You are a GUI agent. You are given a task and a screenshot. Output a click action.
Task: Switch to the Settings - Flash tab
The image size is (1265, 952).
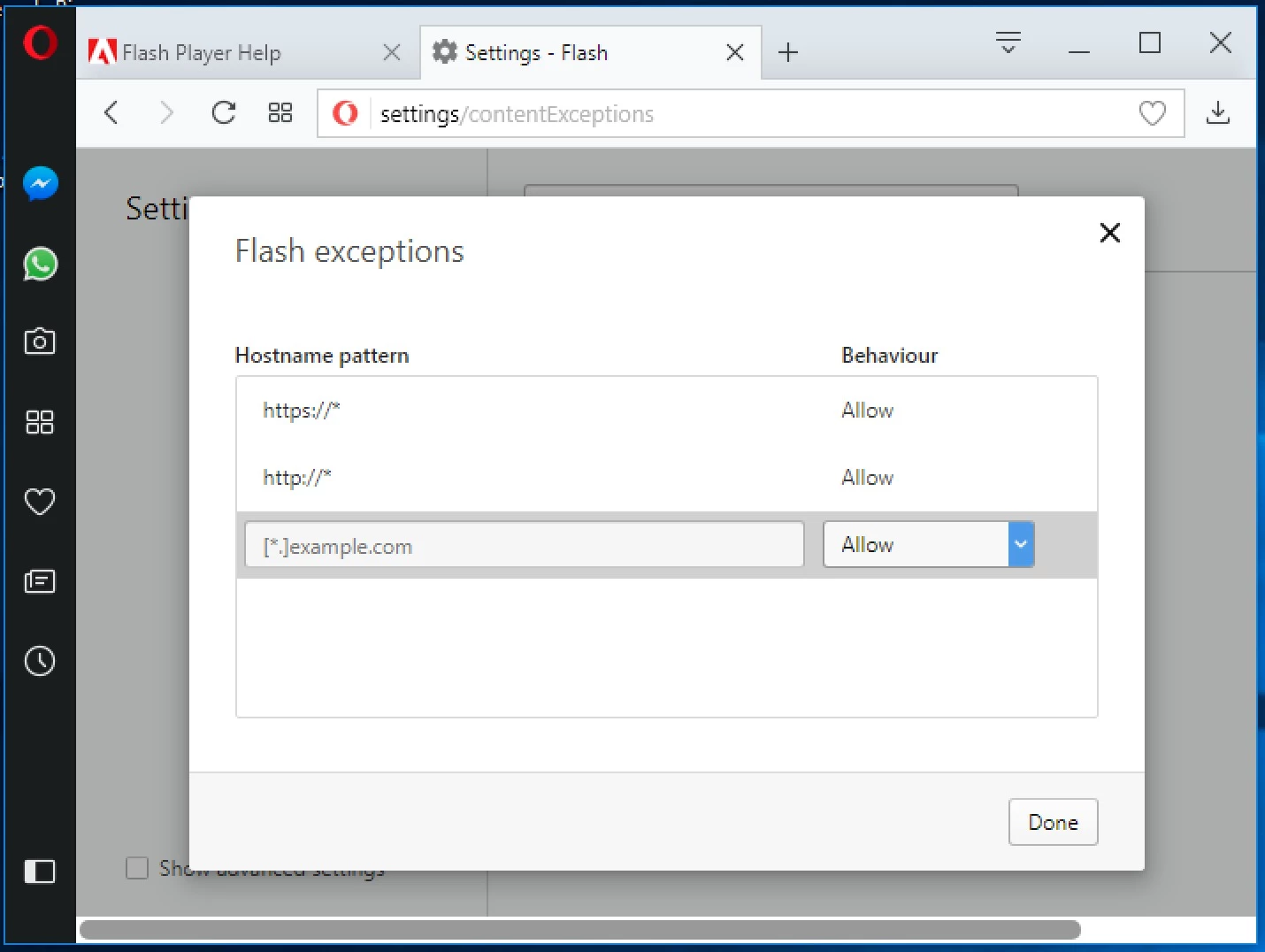590,52
